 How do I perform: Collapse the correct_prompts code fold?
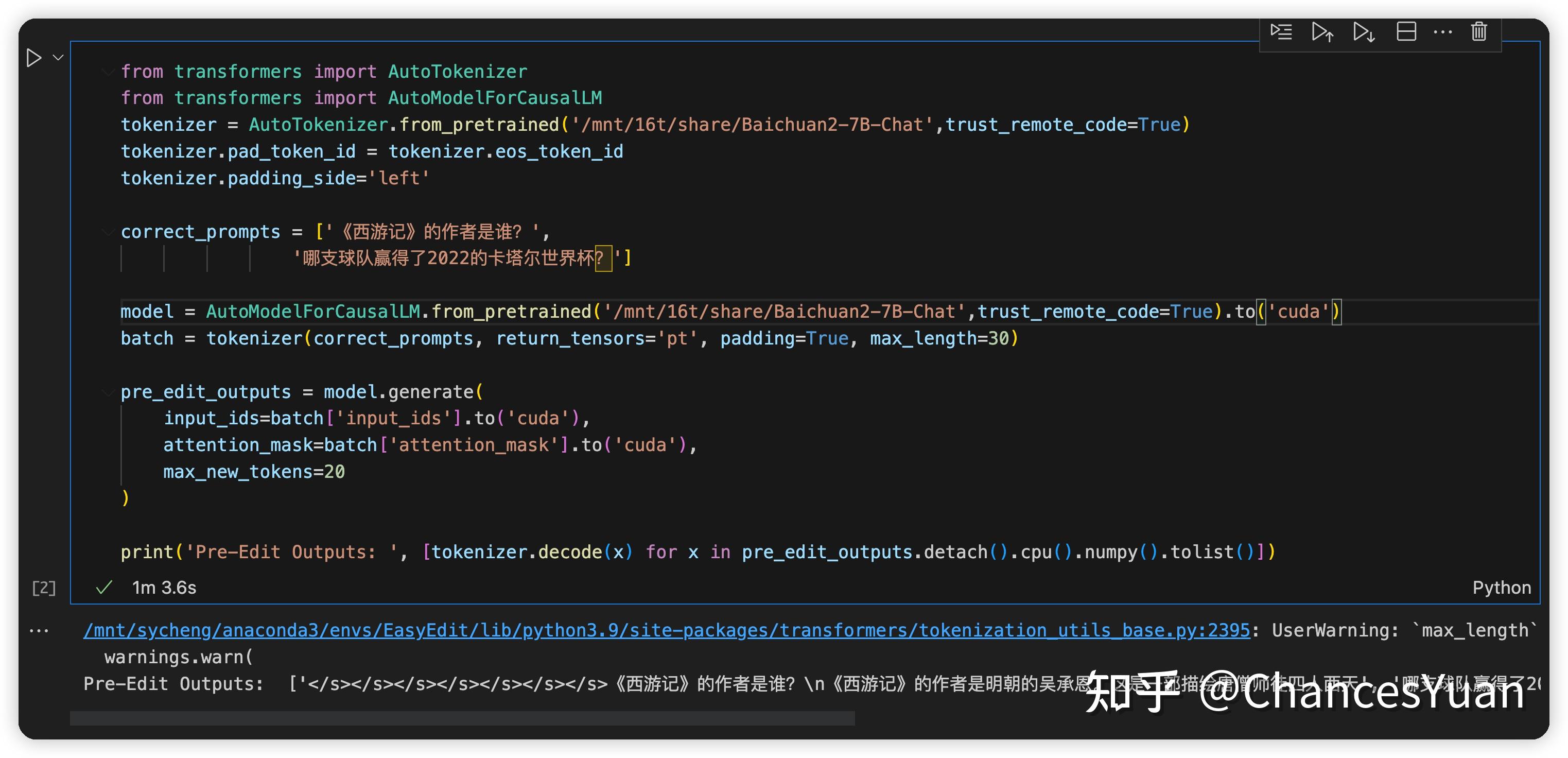108,231
